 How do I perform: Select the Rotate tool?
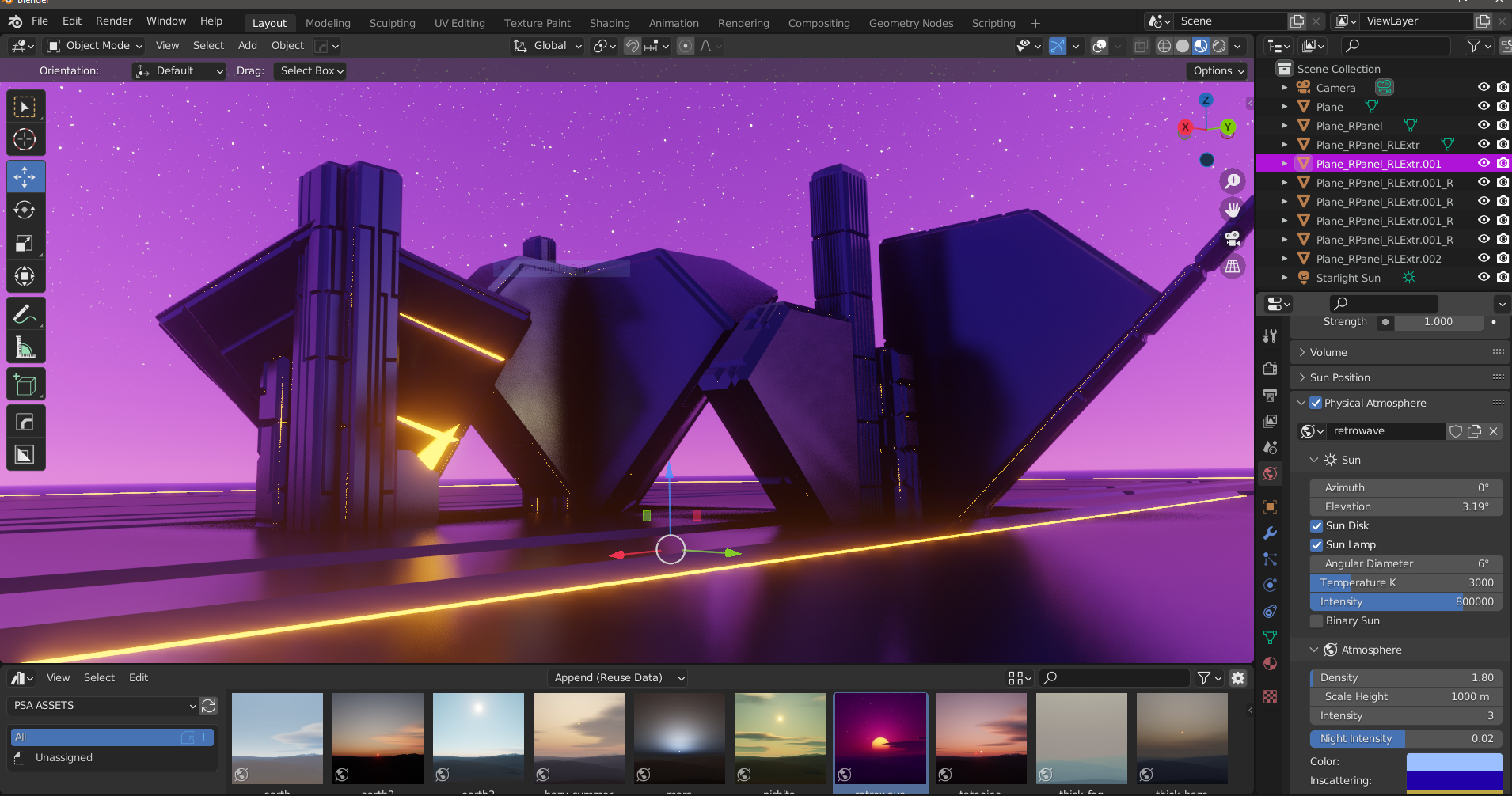[25, 210]
